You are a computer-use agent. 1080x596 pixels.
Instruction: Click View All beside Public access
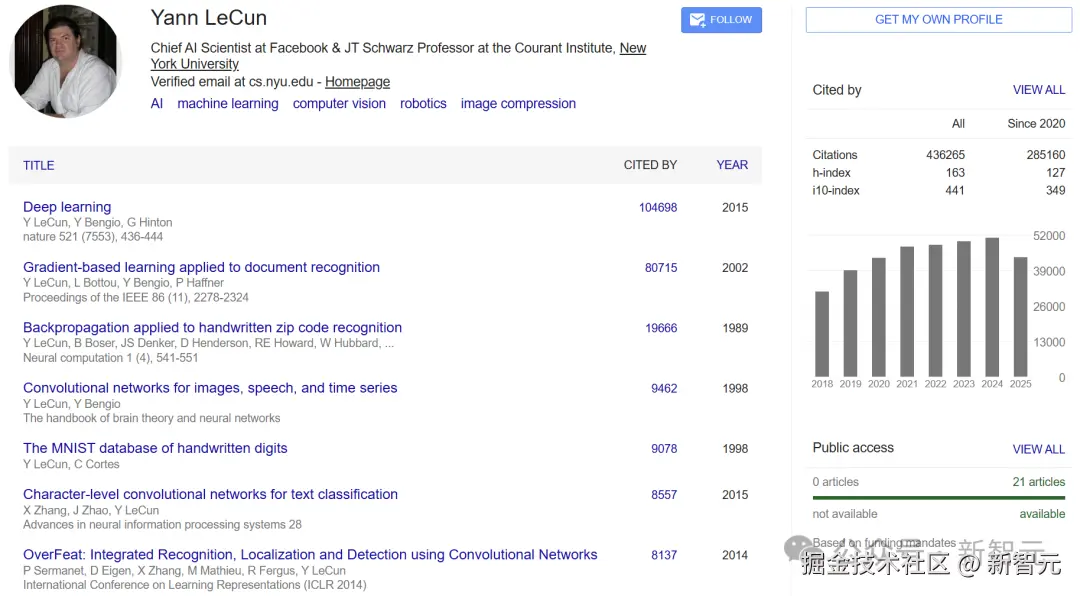click(1039, 449)
